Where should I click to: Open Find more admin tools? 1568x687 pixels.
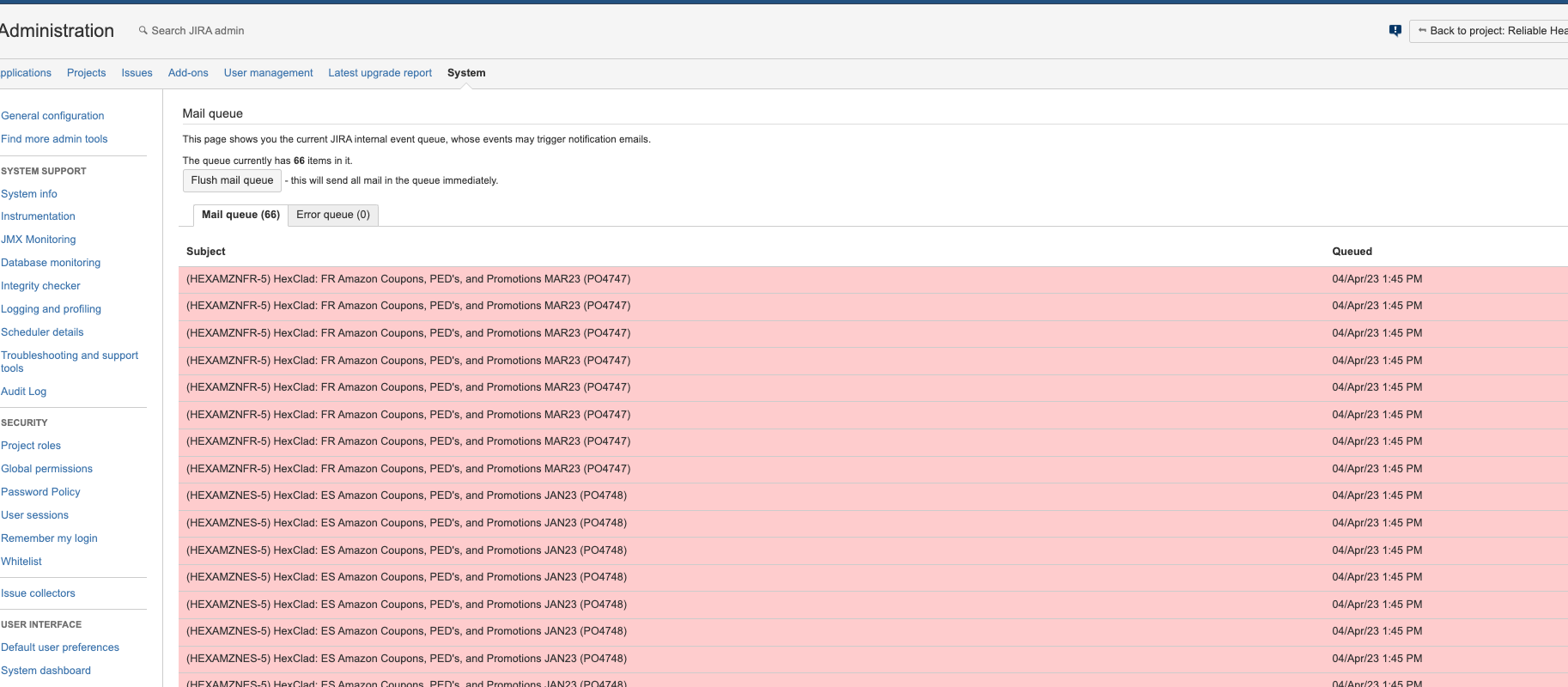54,139
